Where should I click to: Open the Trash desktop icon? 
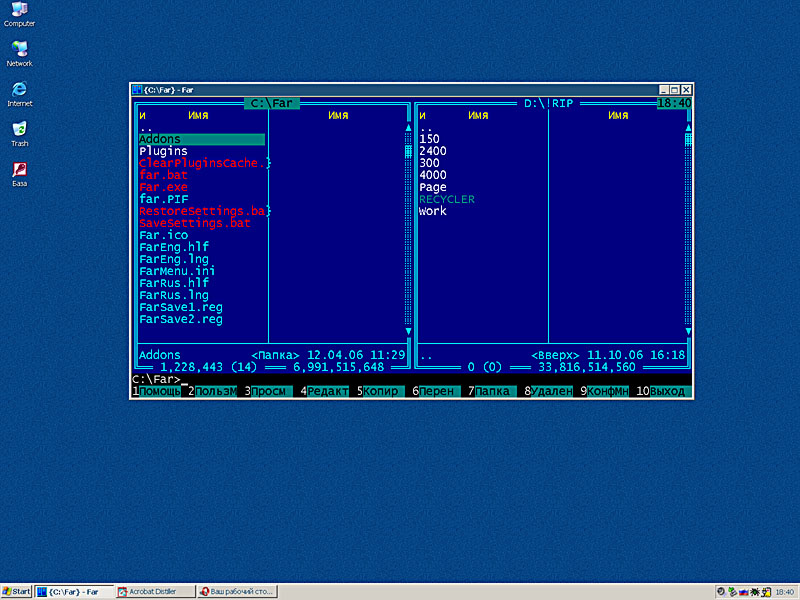click(19, 134)
